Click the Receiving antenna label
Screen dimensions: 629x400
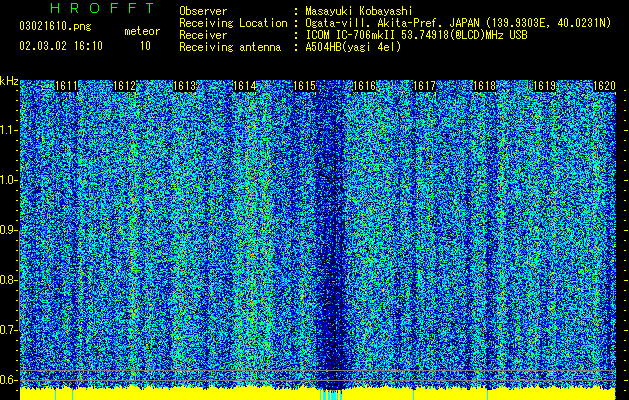pyautogui.click(x=230, y=47)
